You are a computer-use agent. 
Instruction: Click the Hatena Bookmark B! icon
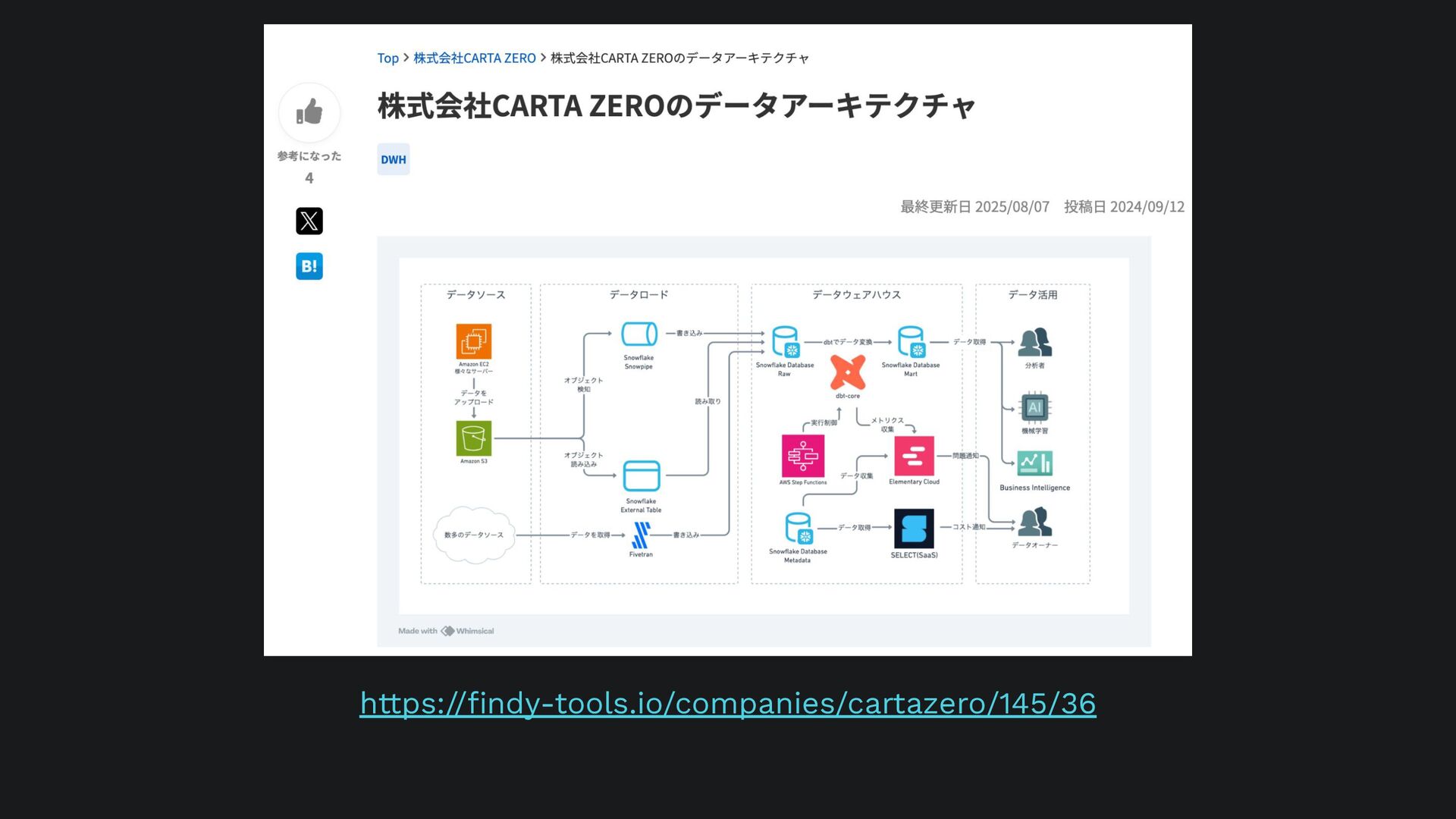pos(309,266)
